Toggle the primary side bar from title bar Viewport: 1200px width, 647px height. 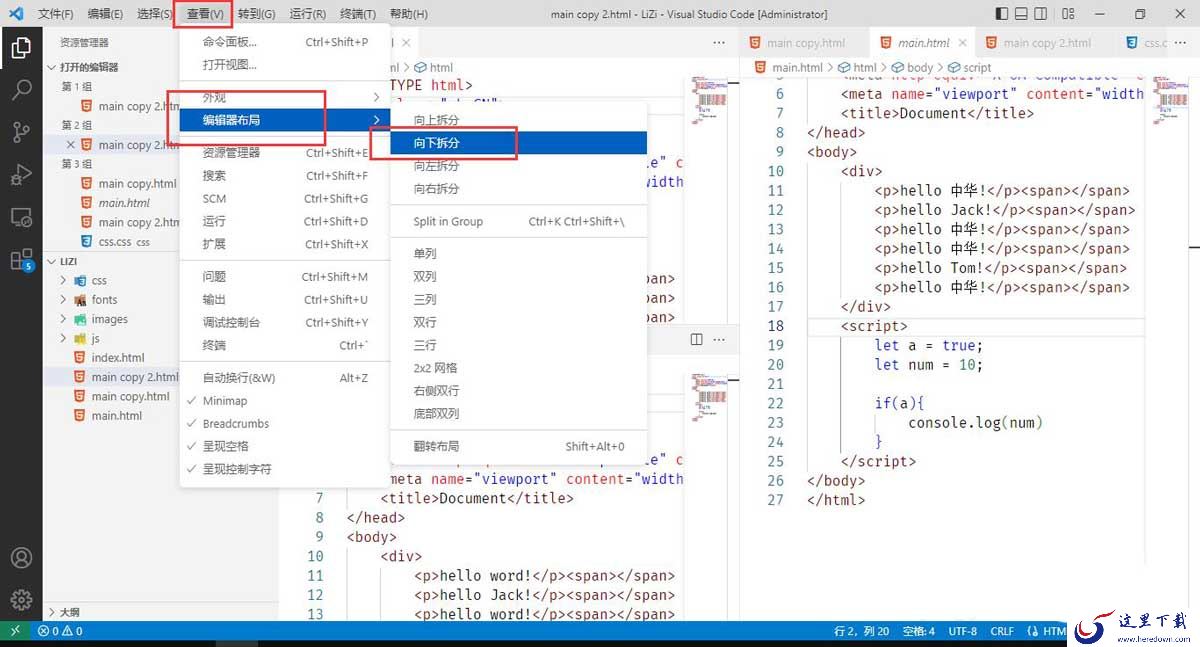[1003, 14]
